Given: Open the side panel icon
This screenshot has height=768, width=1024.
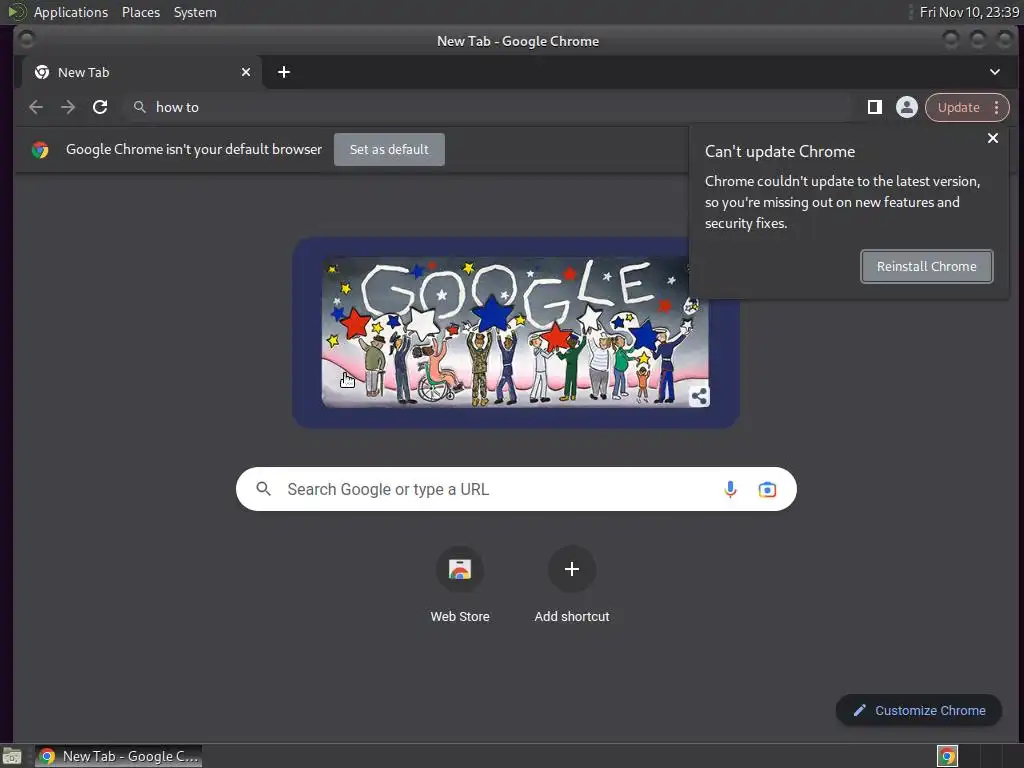Looking at the screenshot, I should tap(874, 107).
